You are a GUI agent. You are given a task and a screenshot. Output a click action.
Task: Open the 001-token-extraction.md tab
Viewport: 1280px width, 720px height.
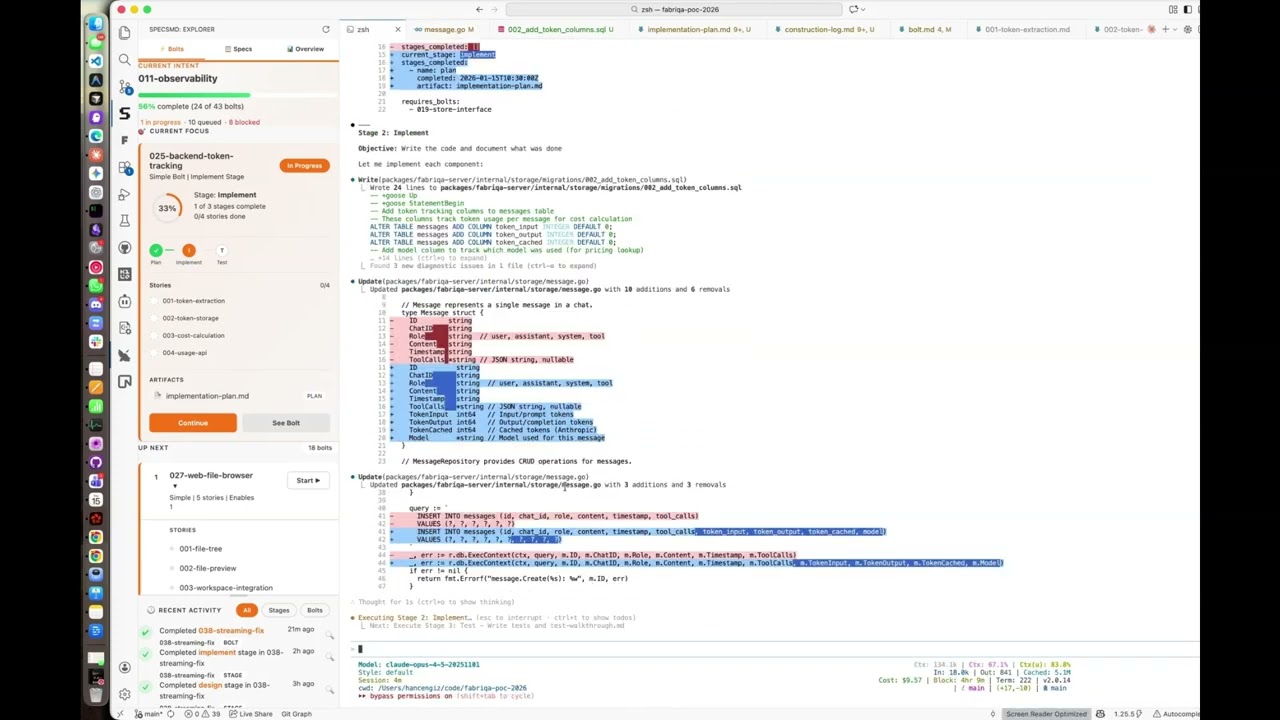coord(1026,29)
